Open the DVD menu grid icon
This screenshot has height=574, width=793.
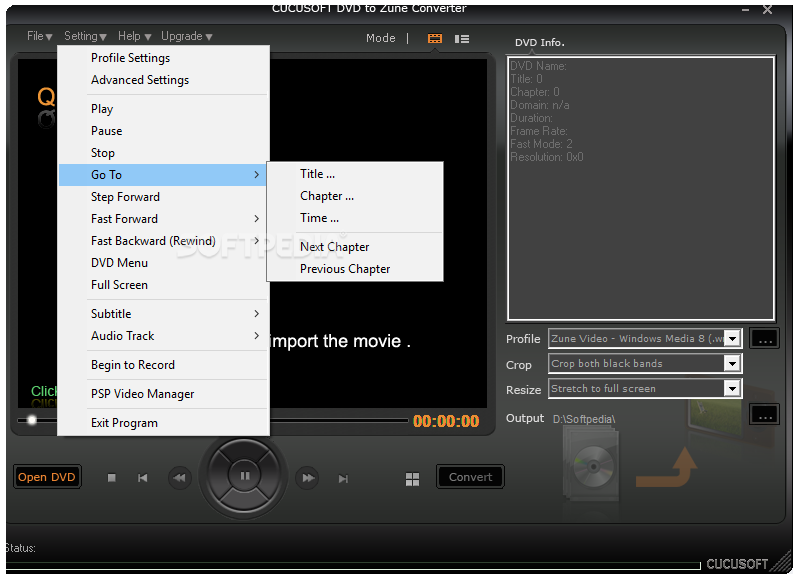pos(413,479)
